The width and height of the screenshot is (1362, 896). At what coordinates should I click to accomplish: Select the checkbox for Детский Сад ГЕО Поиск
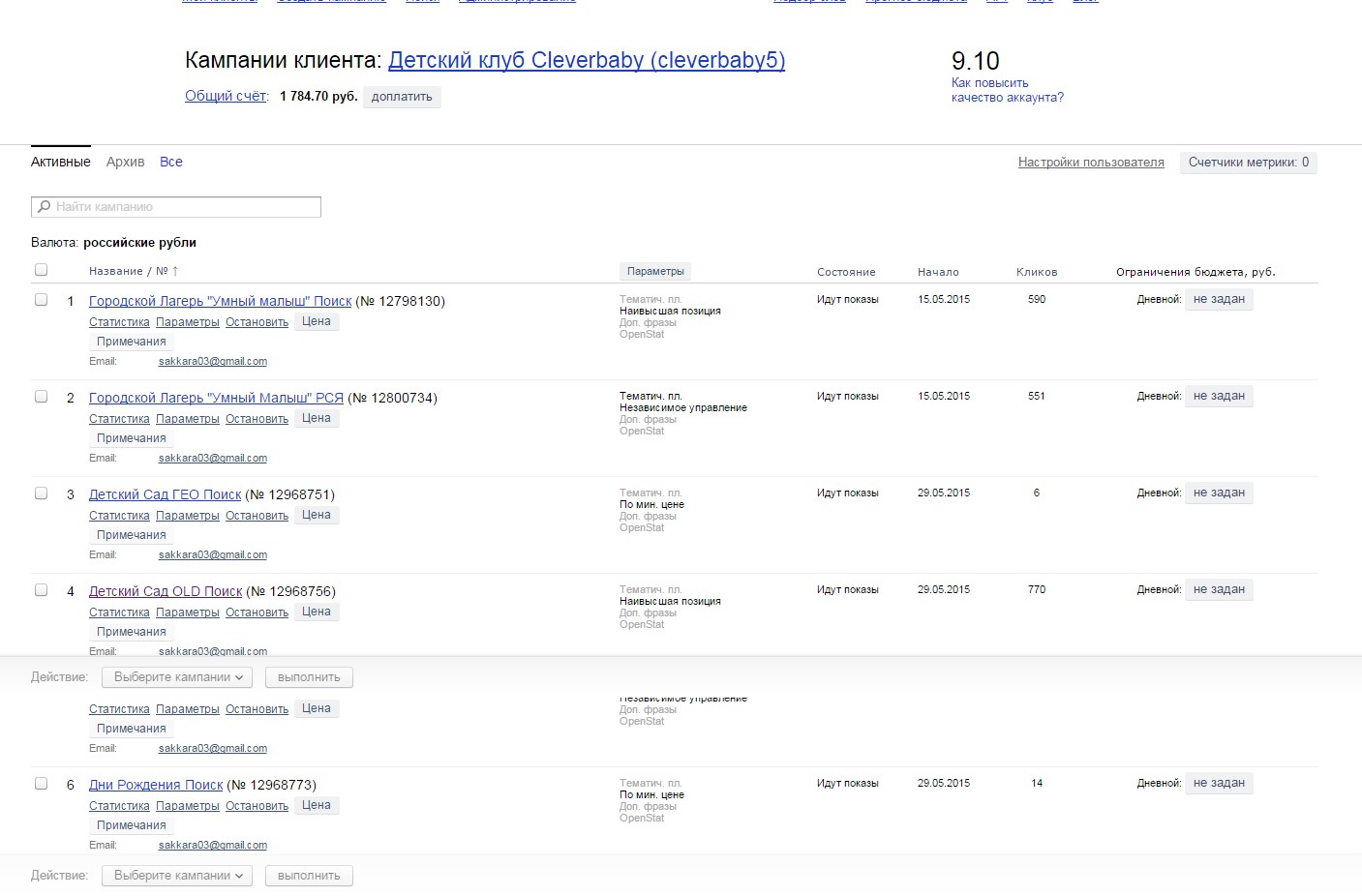coord(41,493)
